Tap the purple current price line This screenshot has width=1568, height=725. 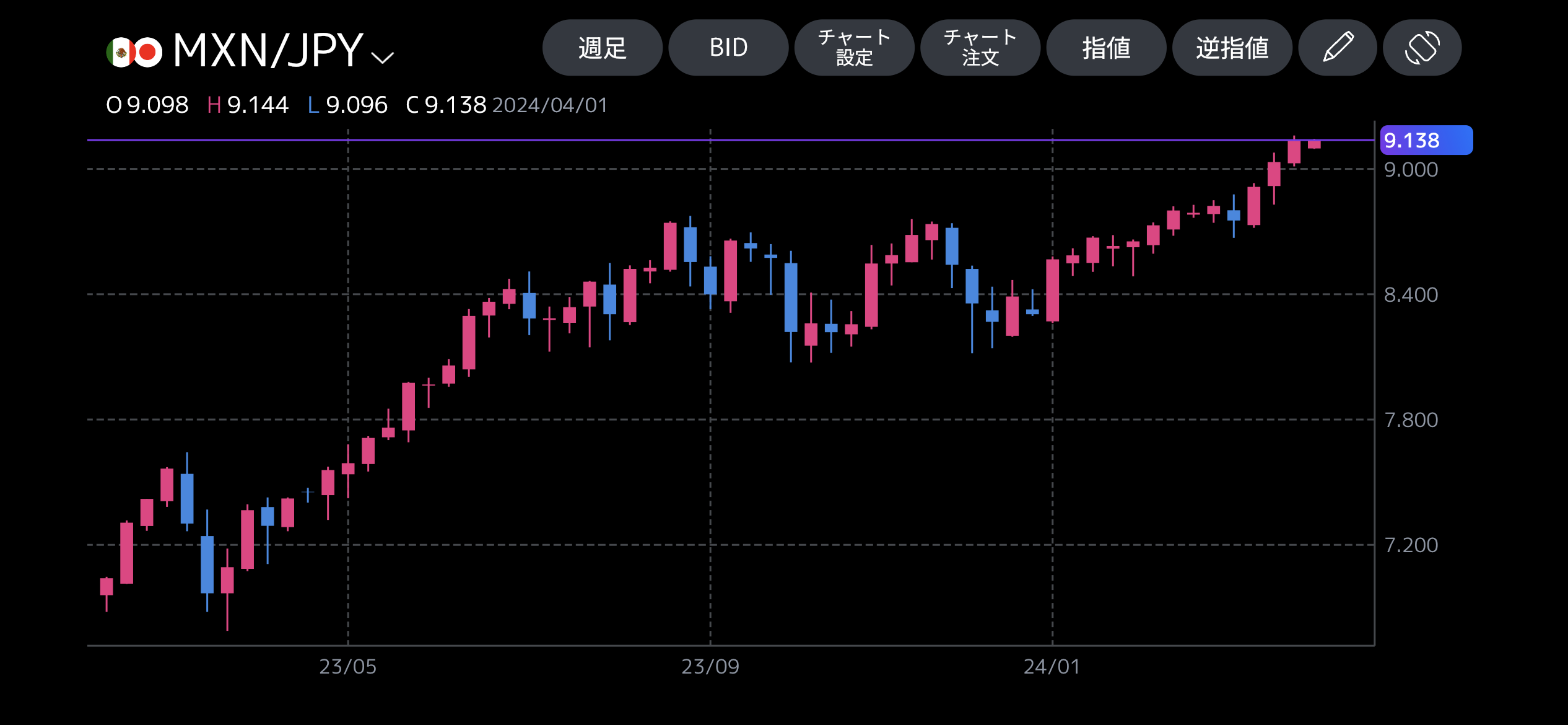(x=731, y=140)
